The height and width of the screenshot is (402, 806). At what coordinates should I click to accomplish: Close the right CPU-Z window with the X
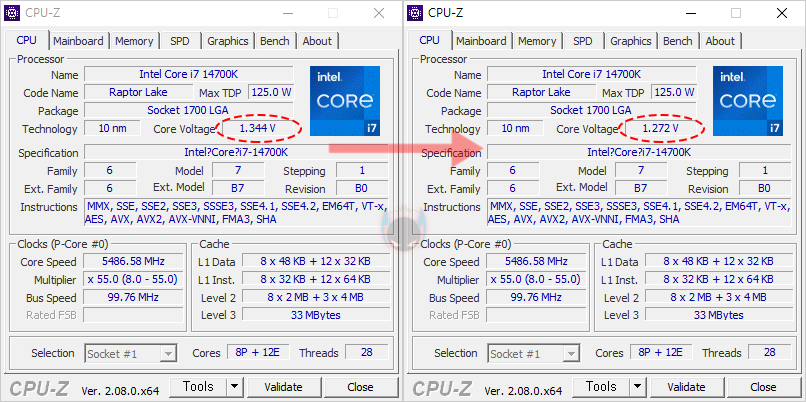click(x=782, y=13)
